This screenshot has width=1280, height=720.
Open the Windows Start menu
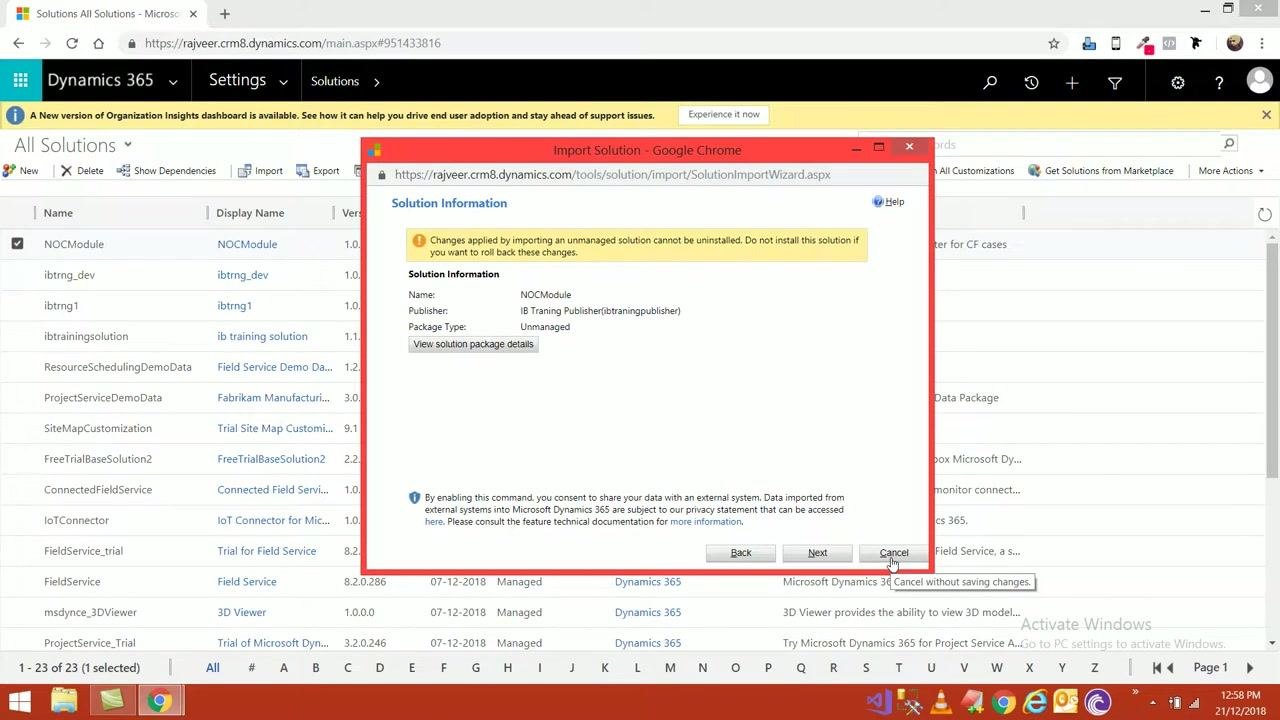coord(20,702)
